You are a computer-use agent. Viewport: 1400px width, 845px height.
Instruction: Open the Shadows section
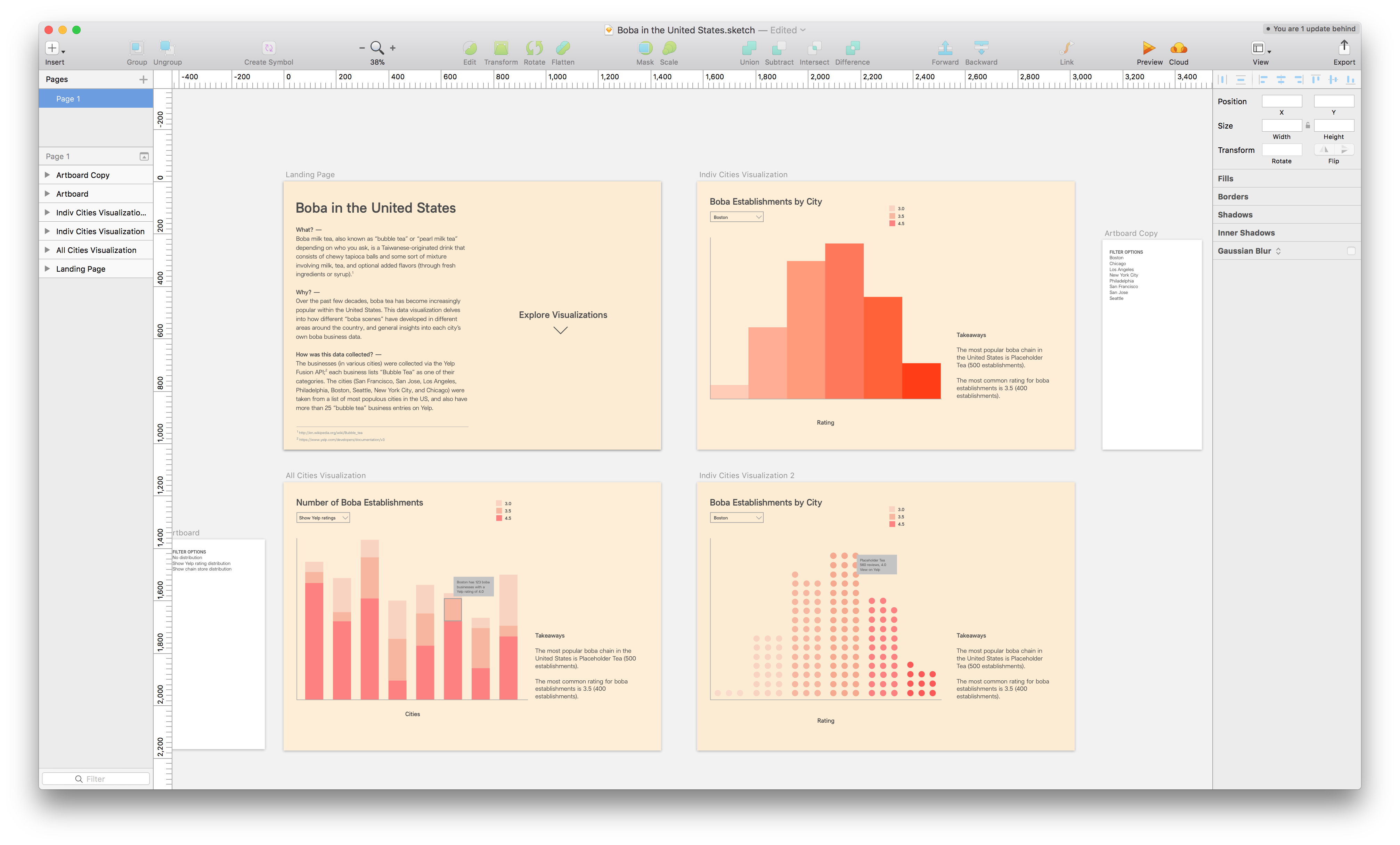tap(1286, 215)
